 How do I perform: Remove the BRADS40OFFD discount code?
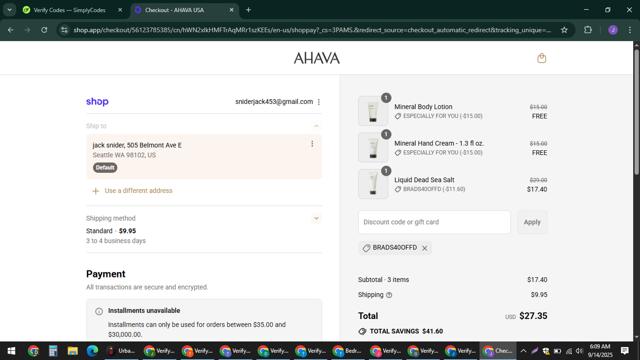(x=424, y=248)
